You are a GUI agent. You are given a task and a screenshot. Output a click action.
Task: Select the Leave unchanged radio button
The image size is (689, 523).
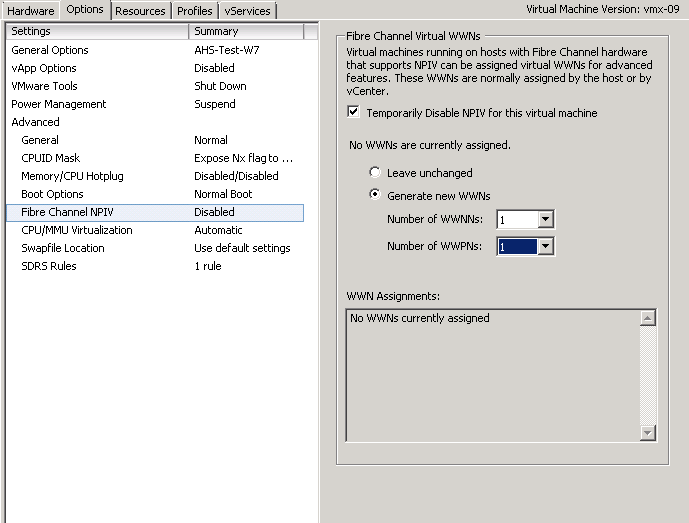click(x=375, y=172)
